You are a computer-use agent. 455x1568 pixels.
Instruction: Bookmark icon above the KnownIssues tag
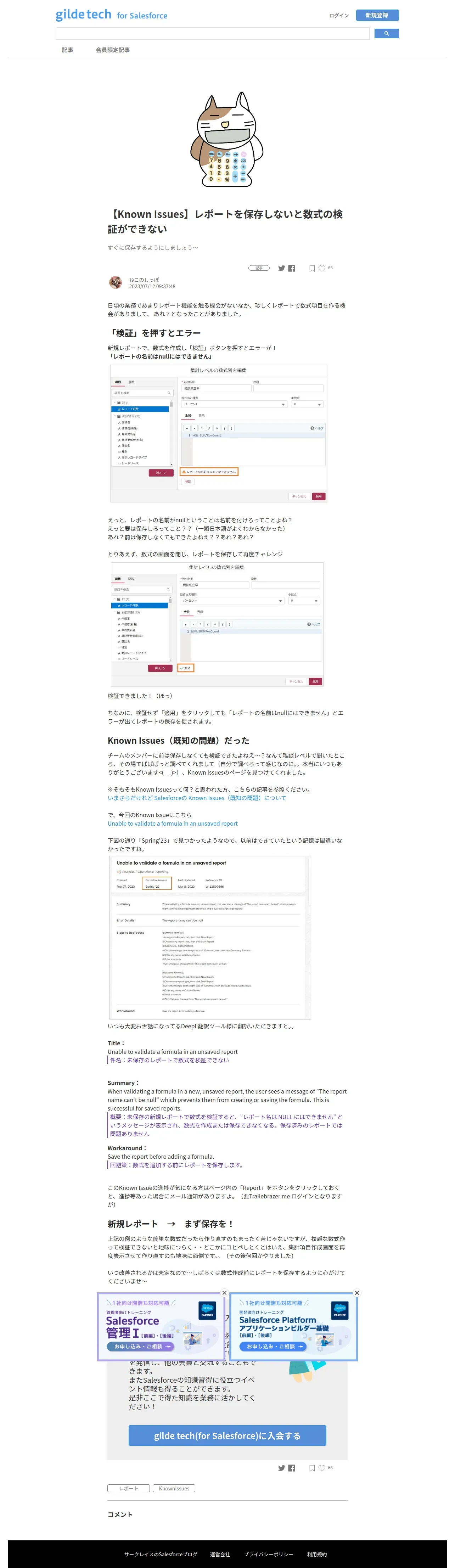312,1468
